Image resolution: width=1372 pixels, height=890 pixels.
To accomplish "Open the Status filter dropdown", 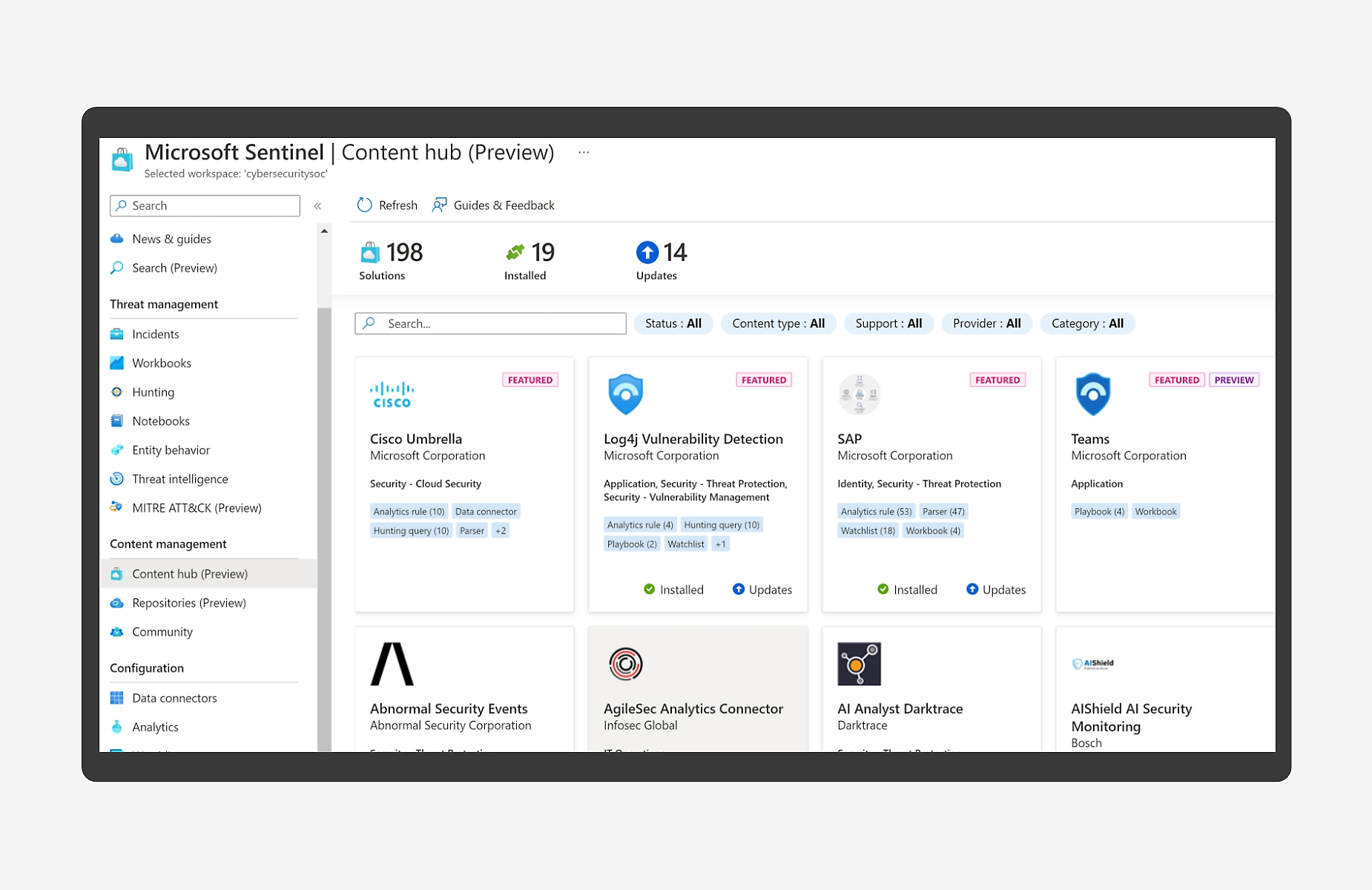I will click(x=673, y=323).
